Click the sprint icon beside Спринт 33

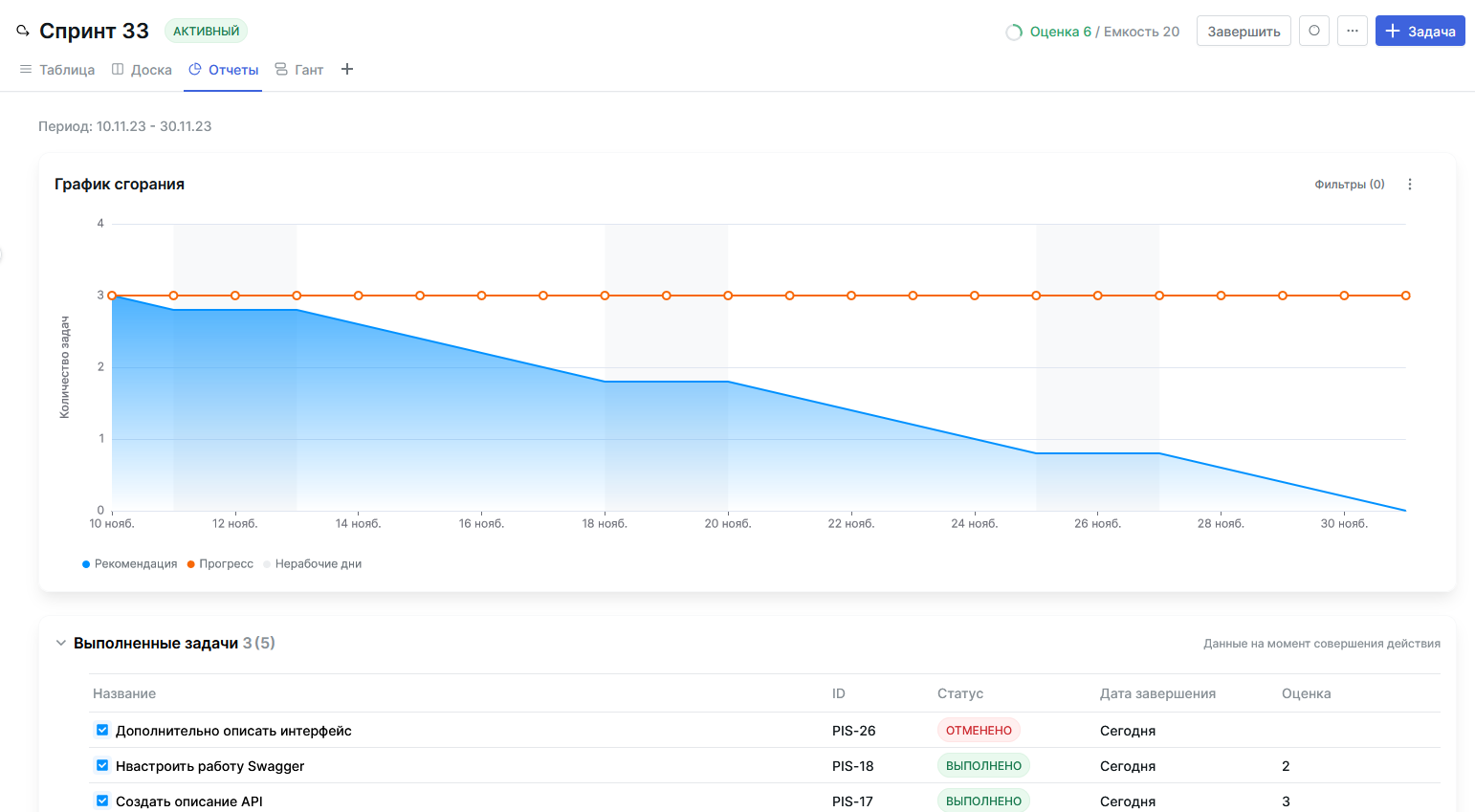[x=23, y=32]
